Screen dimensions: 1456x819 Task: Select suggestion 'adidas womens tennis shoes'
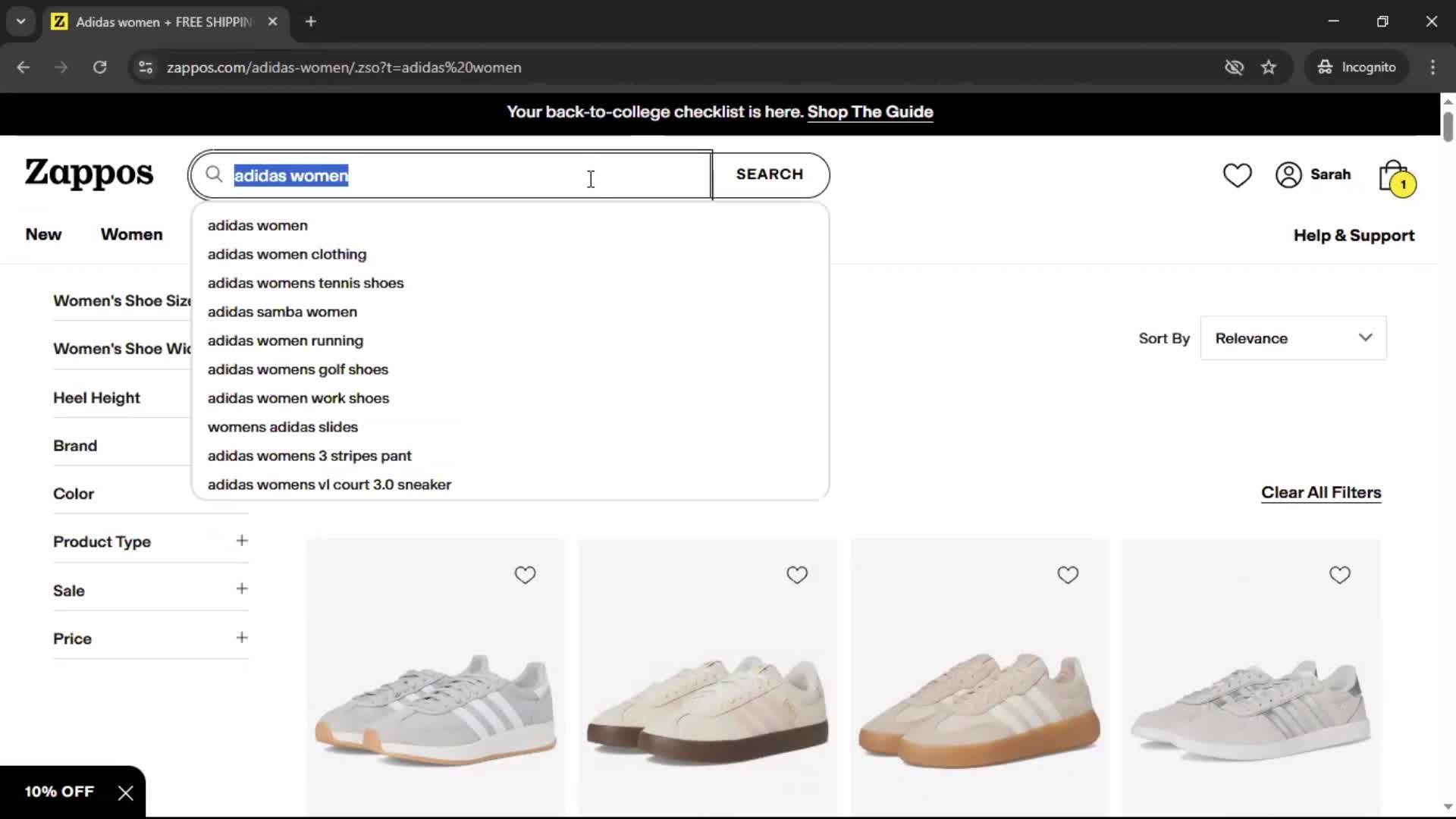[510, 284]
